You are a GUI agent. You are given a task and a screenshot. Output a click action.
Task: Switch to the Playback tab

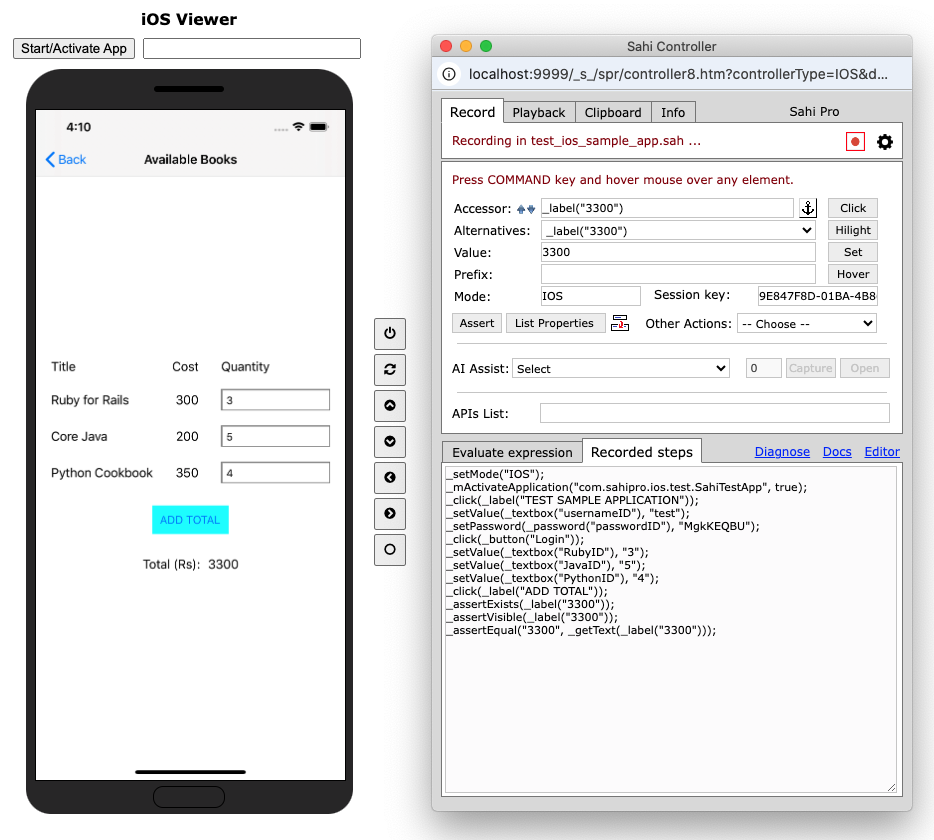coord(539,113)
